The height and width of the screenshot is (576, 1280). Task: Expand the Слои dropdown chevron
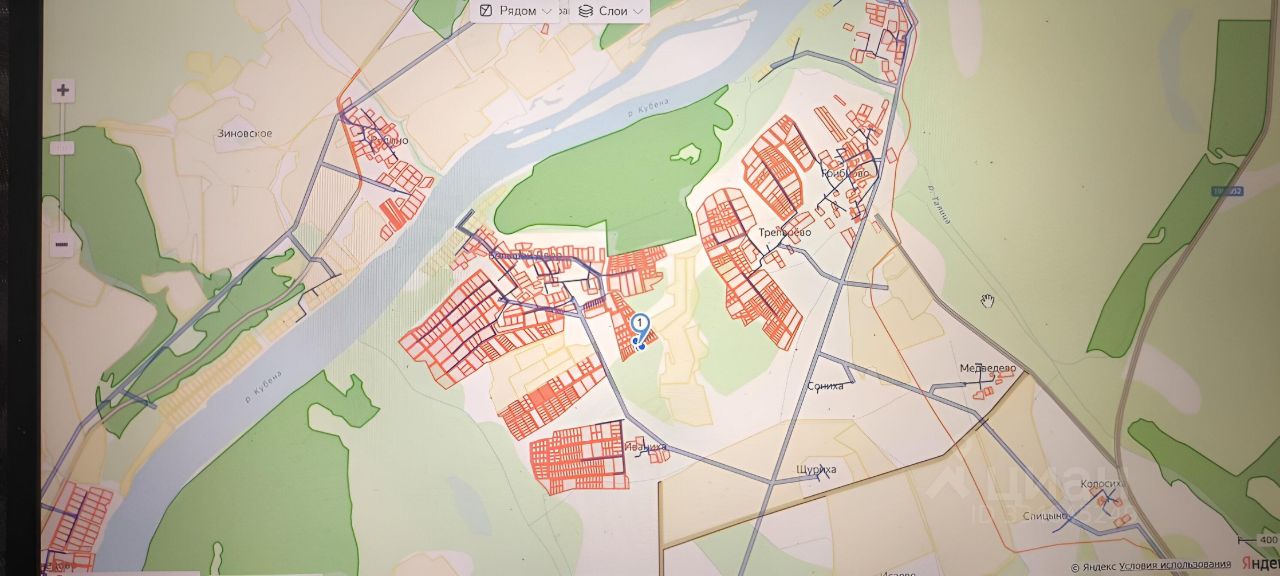pos(638,11)
